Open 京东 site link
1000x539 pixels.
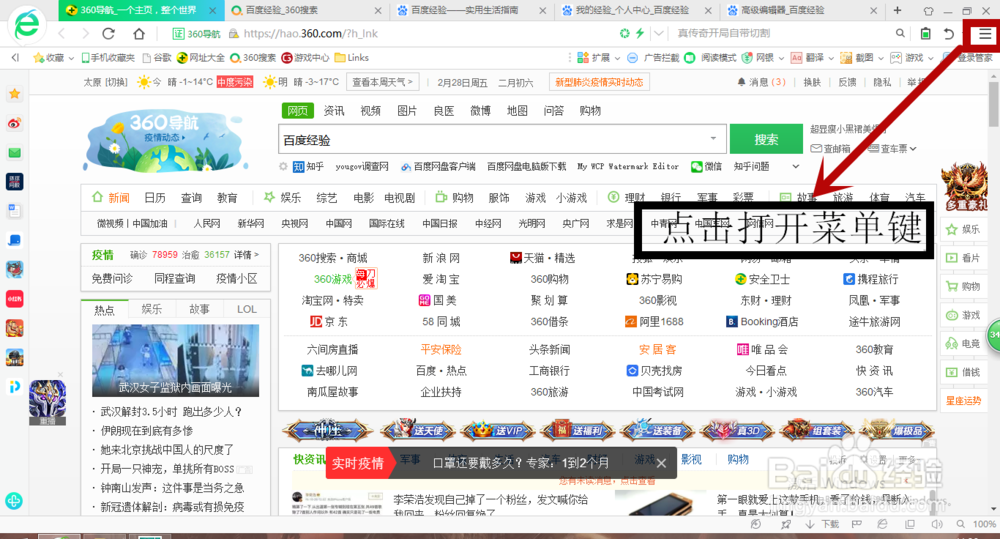pyautogui.click(x=329, y=321)
